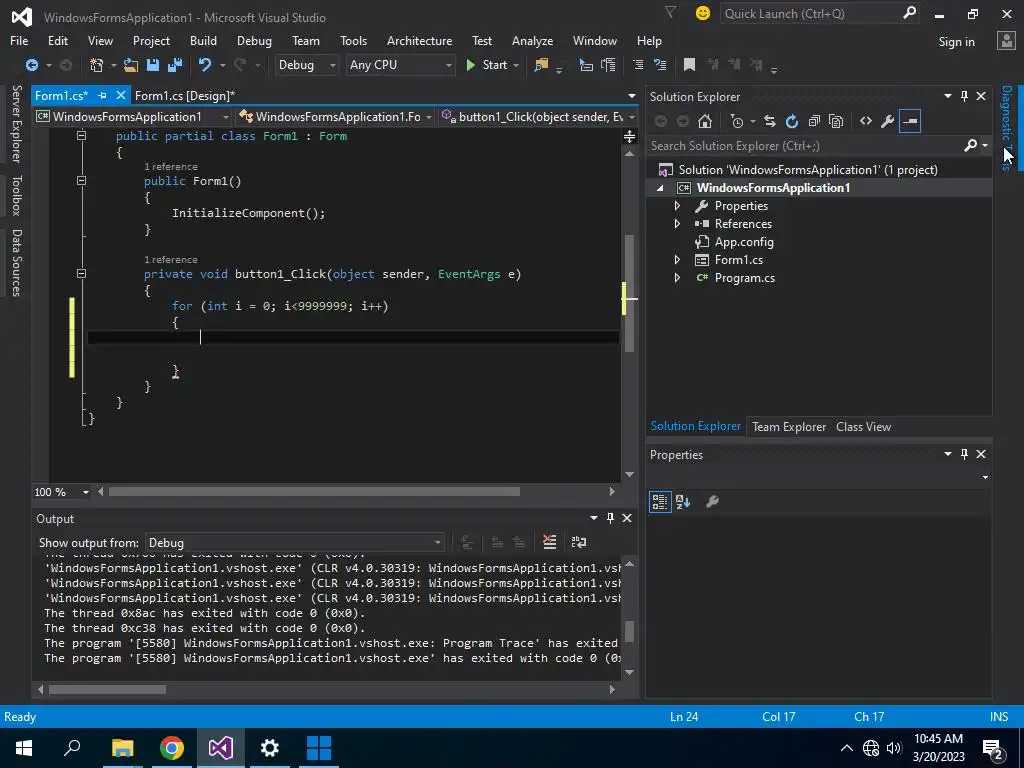Click Property Pages wrench in Properties panel
This screenshot has width=1024, height=768.
(x=712, y=502)
